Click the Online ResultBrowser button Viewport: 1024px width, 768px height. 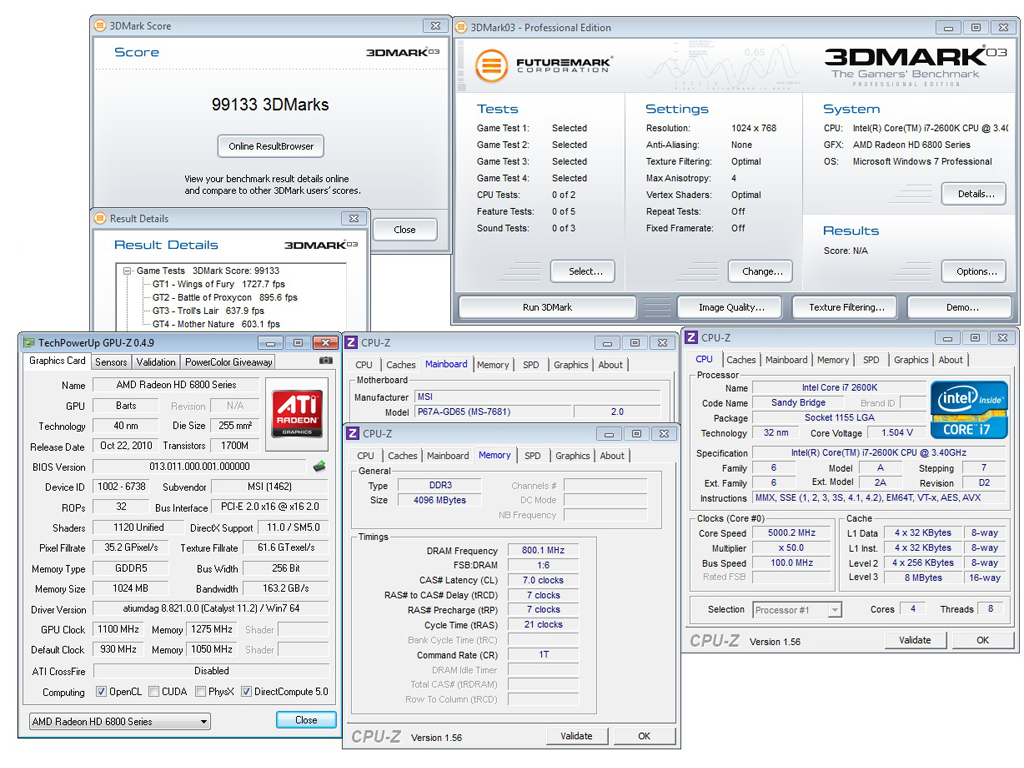point(271,146)
